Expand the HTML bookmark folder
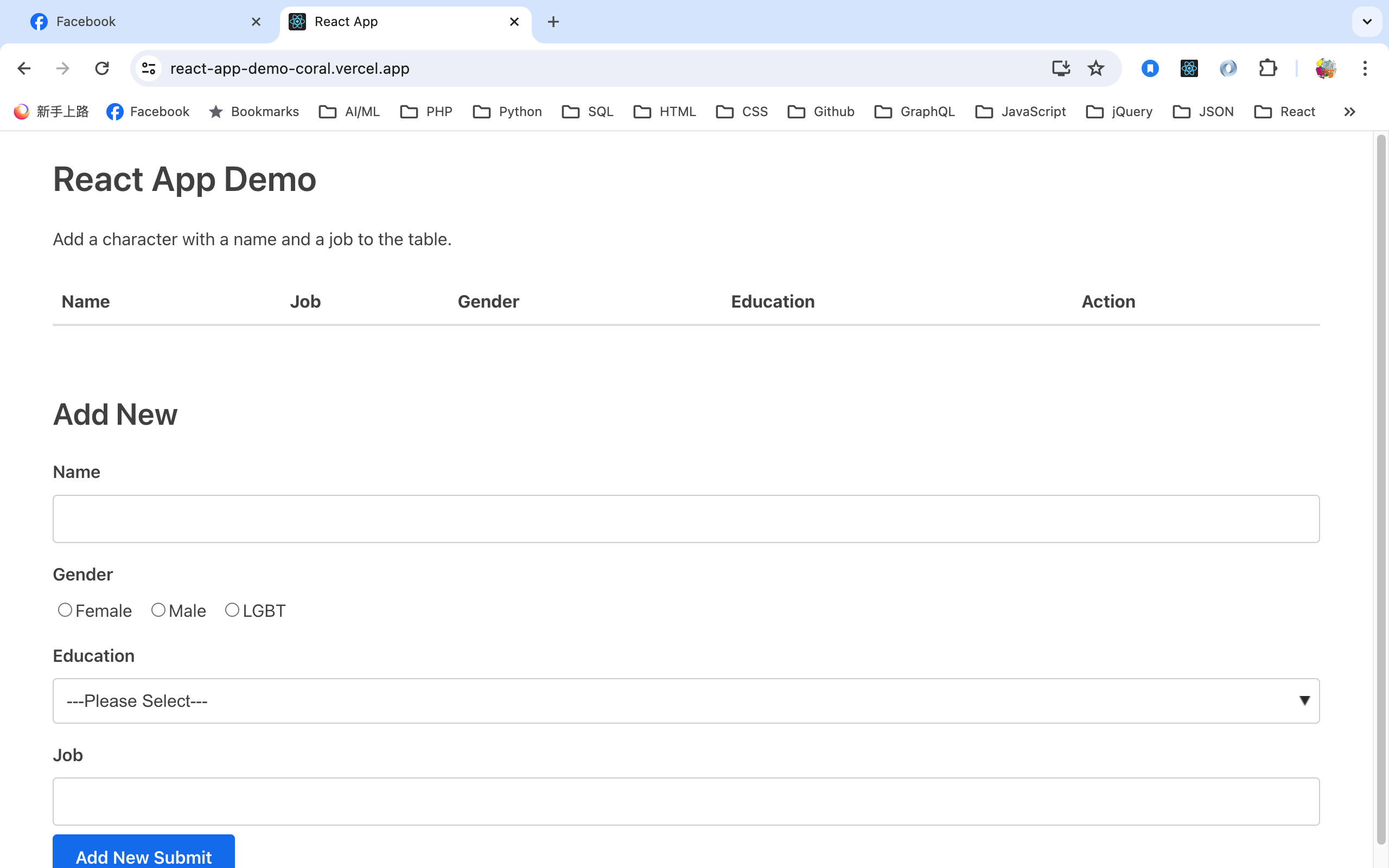 tap(664, 111)
